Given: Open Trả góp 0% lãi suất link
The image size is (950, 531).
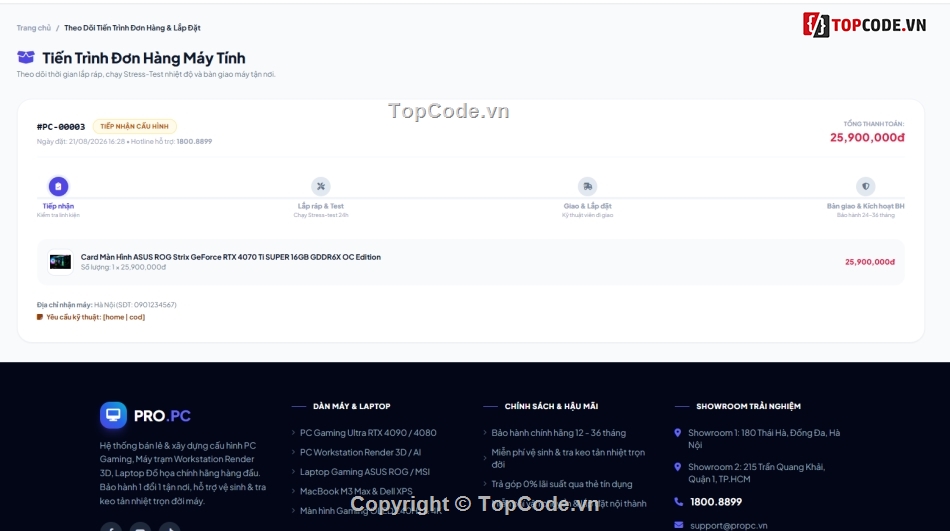Looking at the screenshot, I should tap(562, 484).
